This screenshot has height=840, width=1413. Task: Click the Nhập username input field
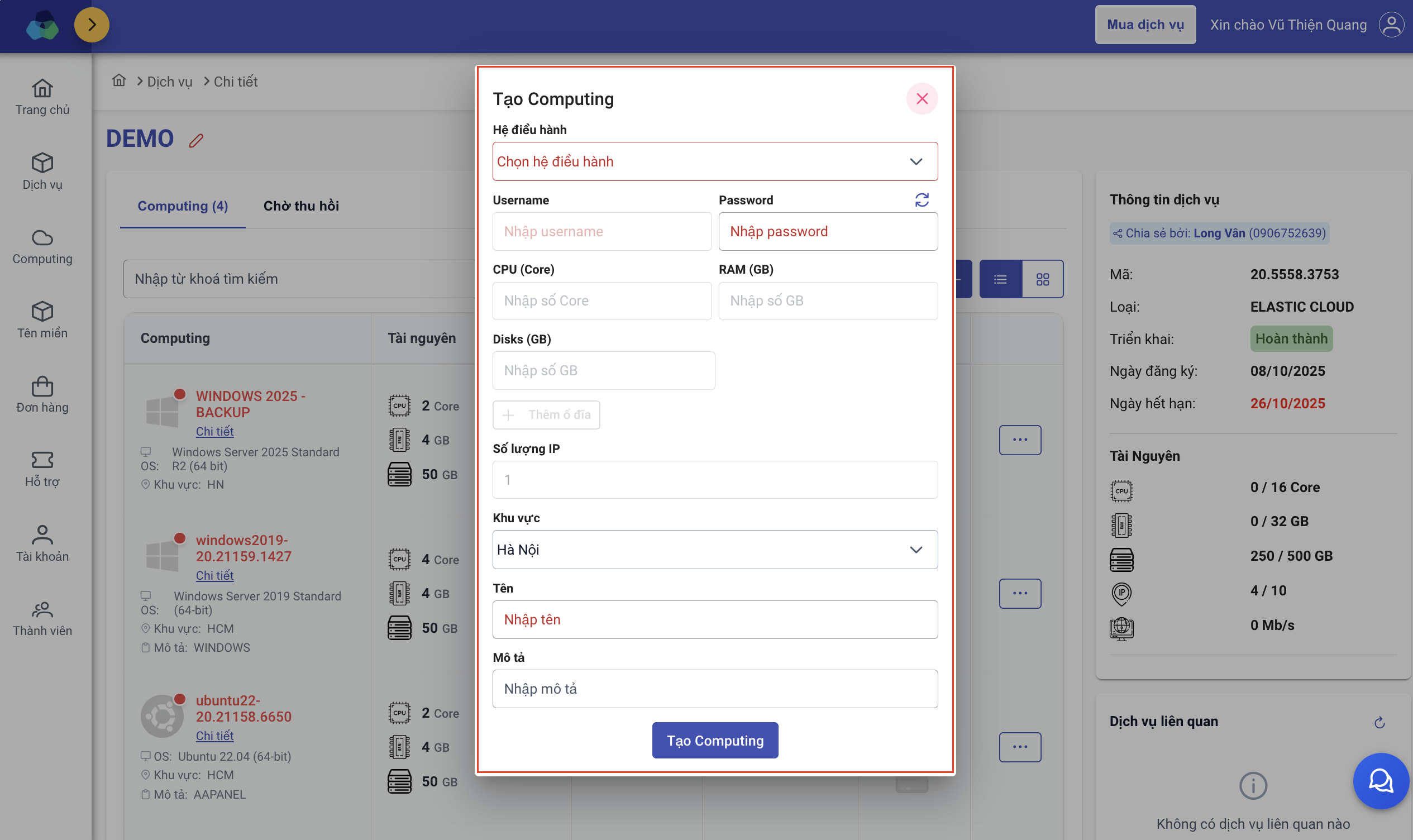click(602, 232)
